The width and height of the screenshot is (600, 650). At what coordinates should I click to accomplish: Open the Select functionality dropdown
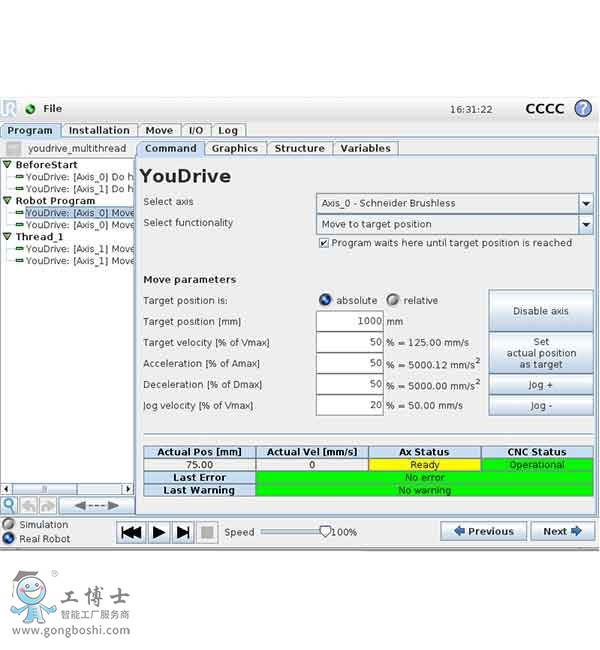coord(585,225)
